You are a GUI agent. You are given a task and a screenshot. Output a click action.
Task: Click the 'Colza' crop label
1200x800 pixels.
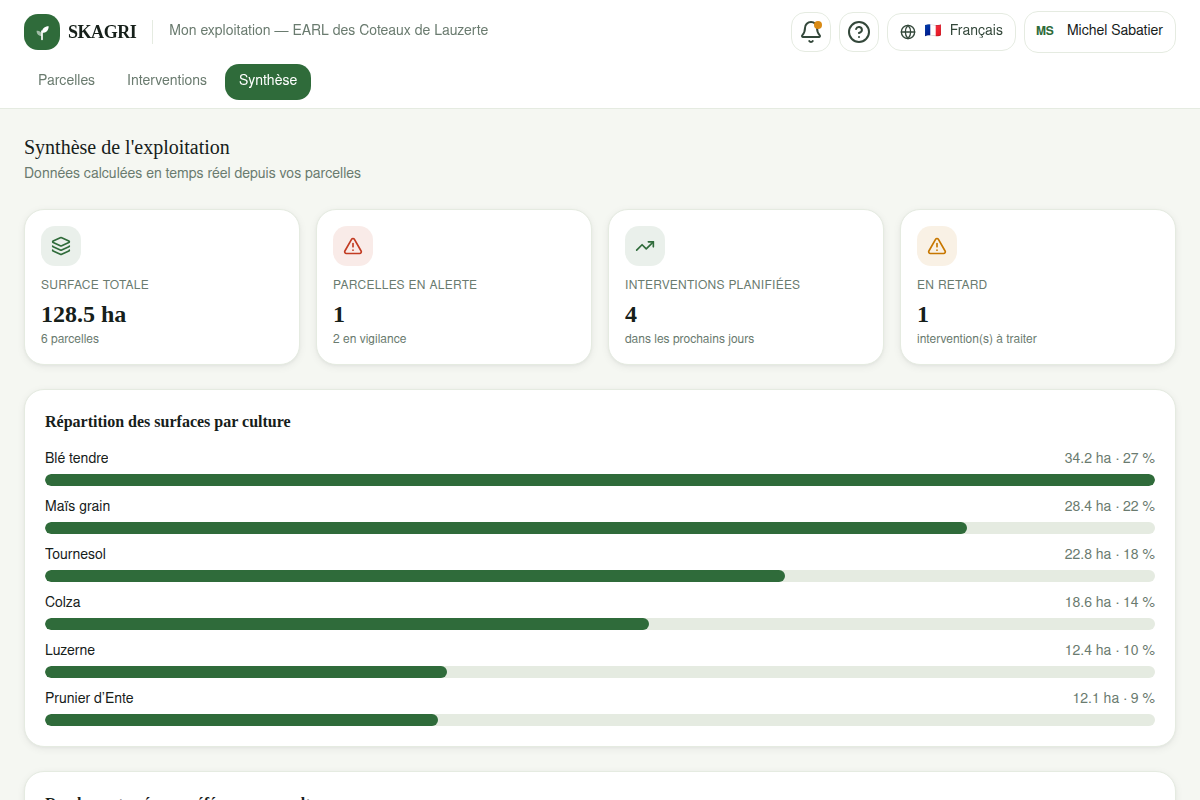tap(63, 602)
